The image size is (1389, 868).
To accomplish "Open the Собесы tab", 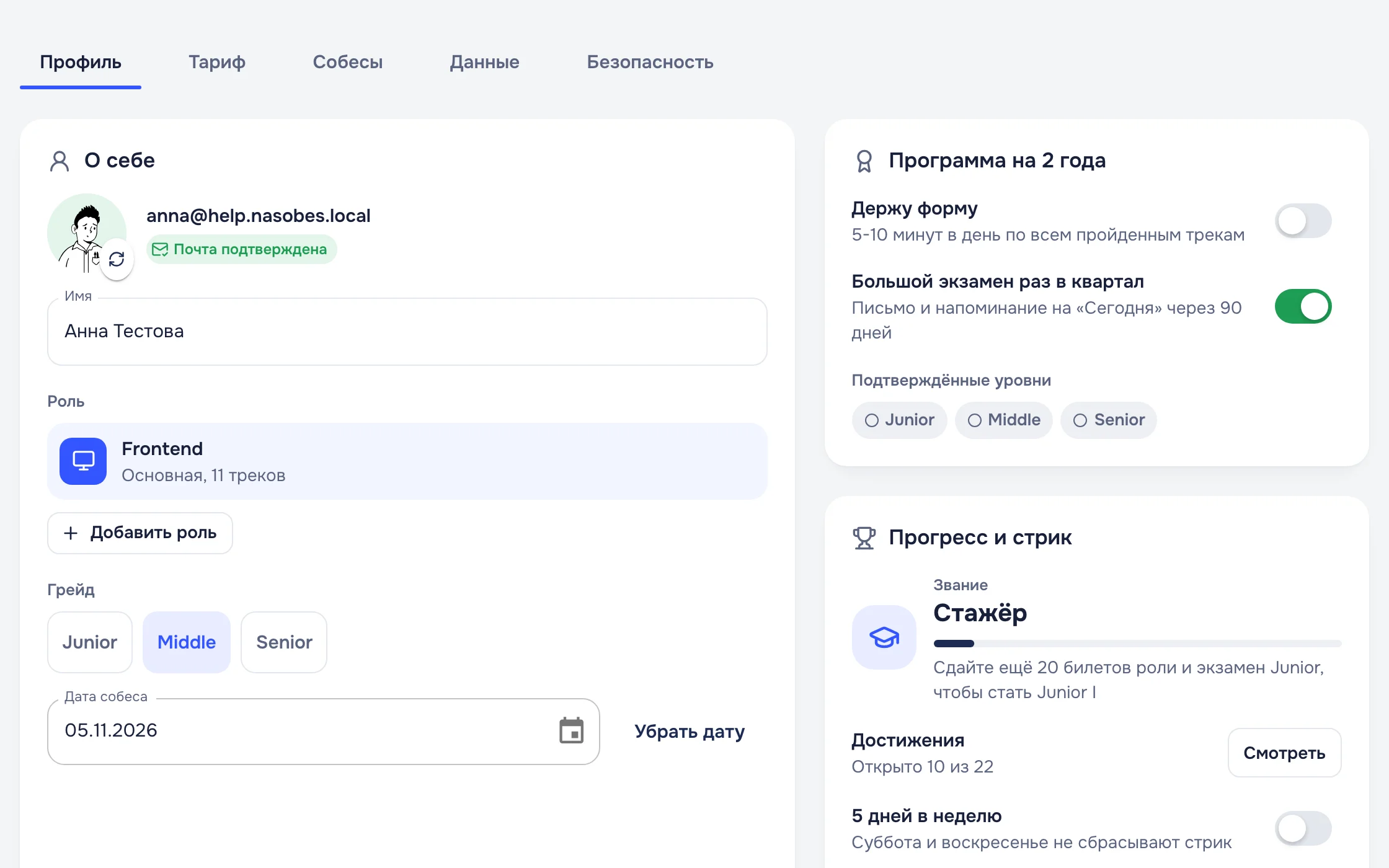I will pyautogui.click(x=348, y=62).
